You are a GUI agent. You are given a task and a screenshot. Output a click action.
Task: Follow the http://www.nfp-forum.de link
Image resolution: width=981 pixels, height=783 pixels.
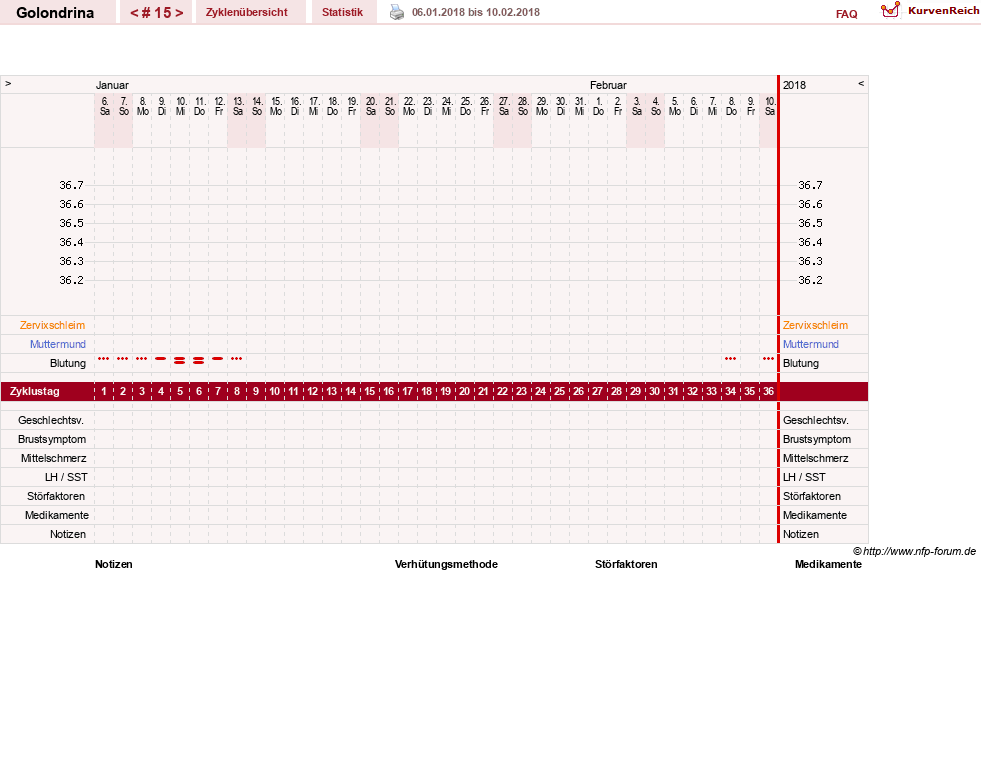919,551
